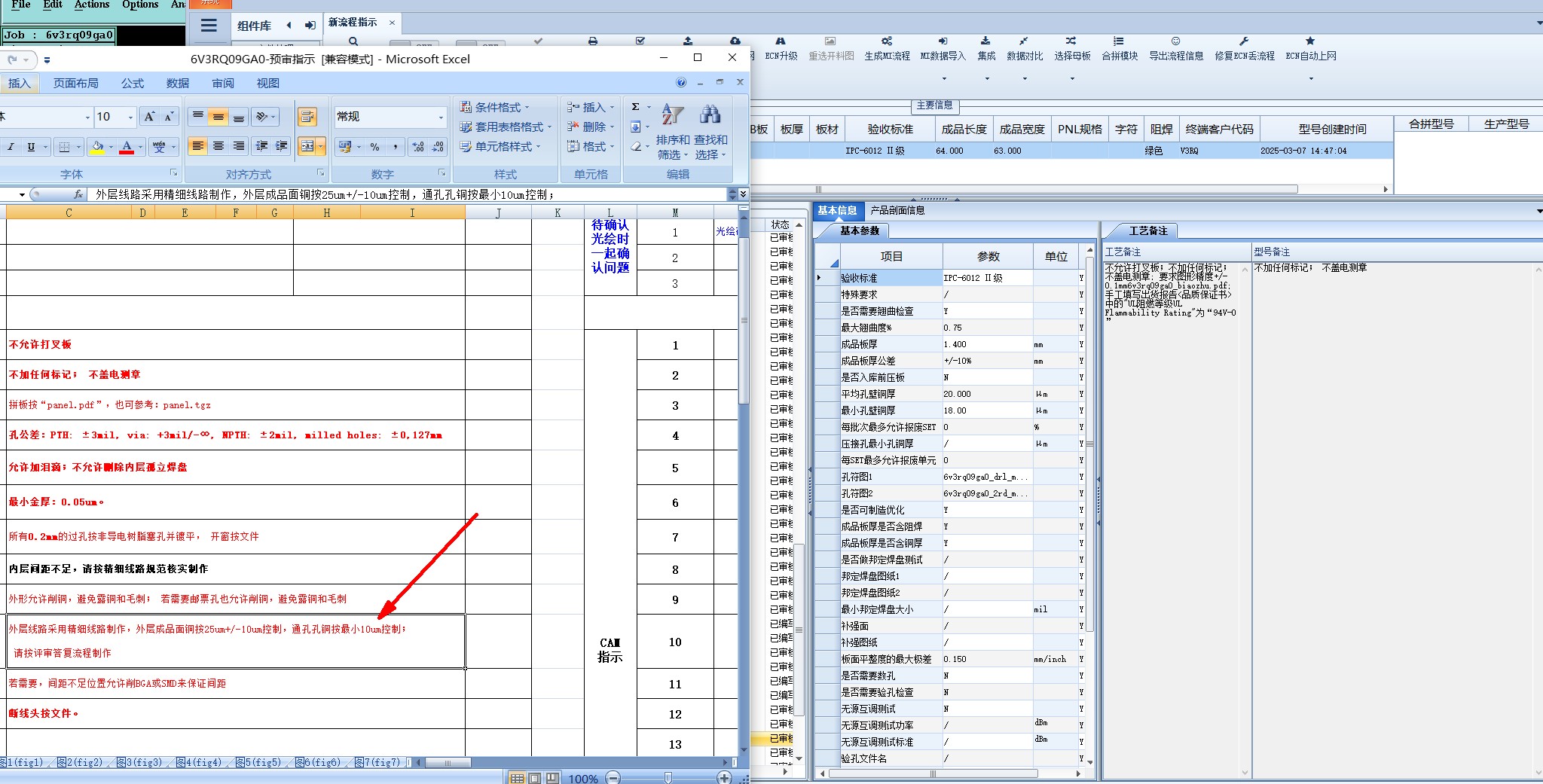Viewport: 1543px width, 784px height.
Task: Click the 验收标准 column header
Action: coord(891,129)
